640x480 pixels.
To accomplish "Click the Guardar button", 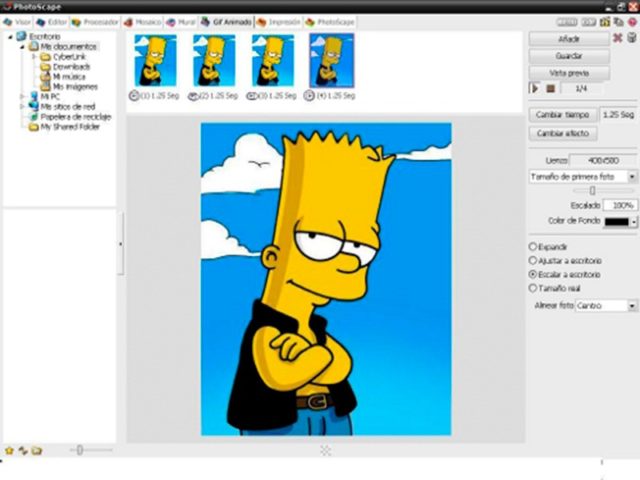I will pyautogui.click(x=569, y=56).
